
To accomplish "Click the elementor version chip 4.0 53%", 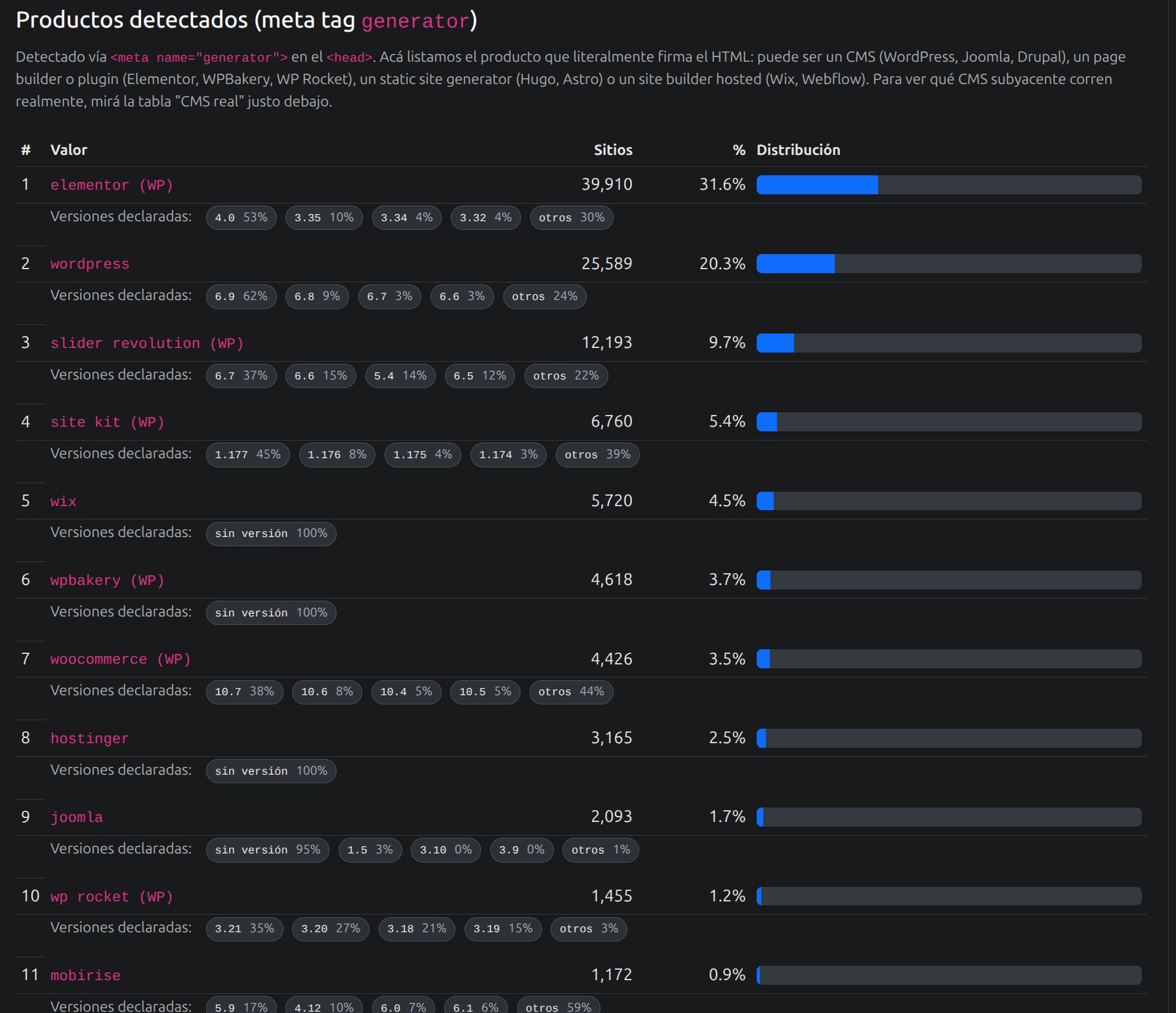I will (x=241, y=217).
